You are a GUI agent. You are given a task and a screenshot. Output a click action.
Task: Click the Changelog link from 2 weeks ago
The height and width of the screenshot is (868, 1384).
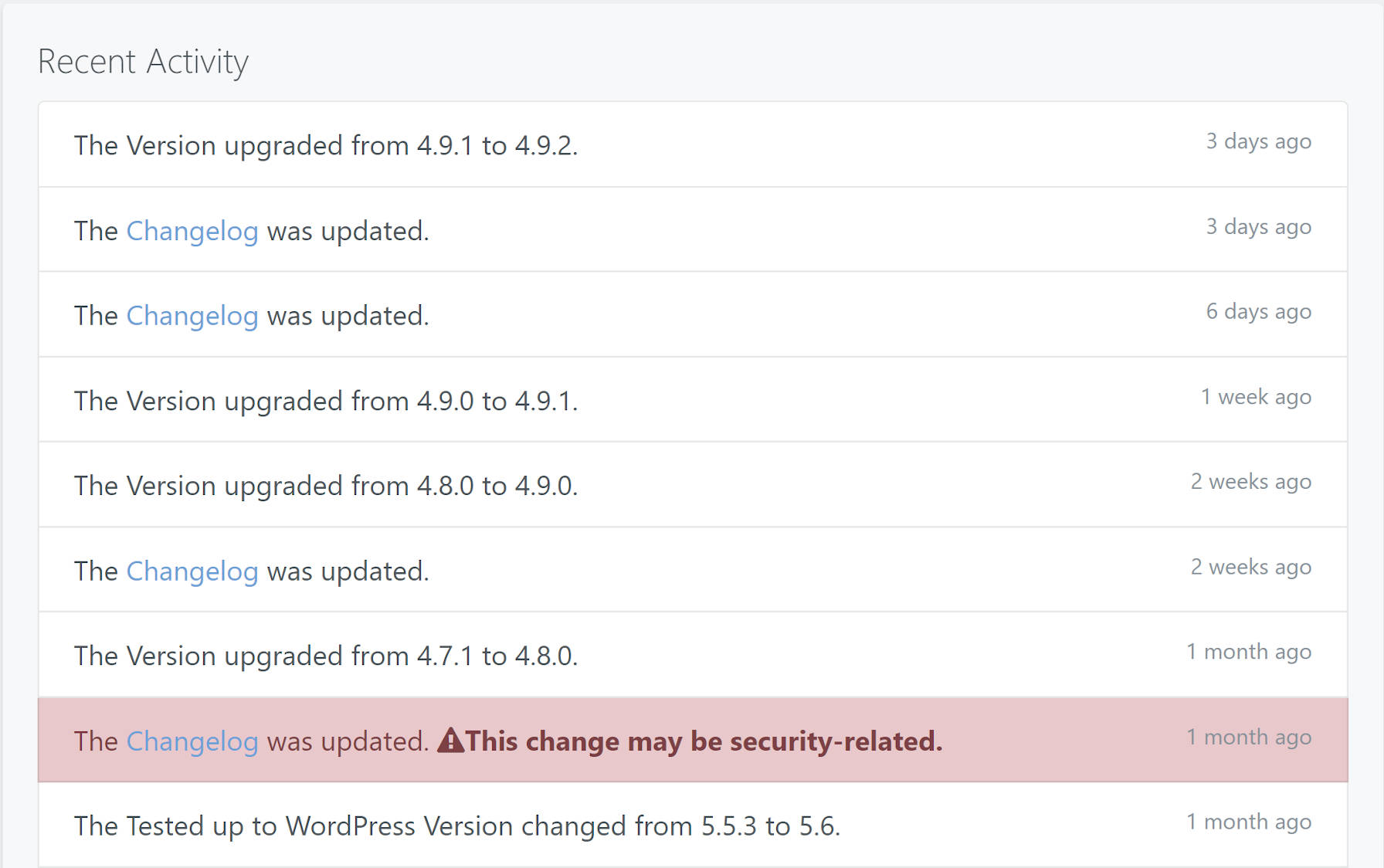point(192,571)
